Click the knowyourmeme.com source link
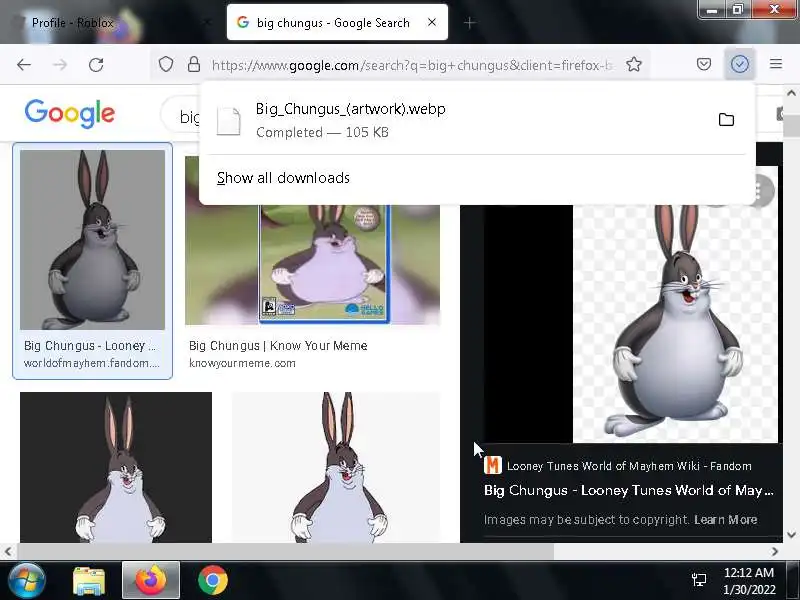 (x=242, y=363)
